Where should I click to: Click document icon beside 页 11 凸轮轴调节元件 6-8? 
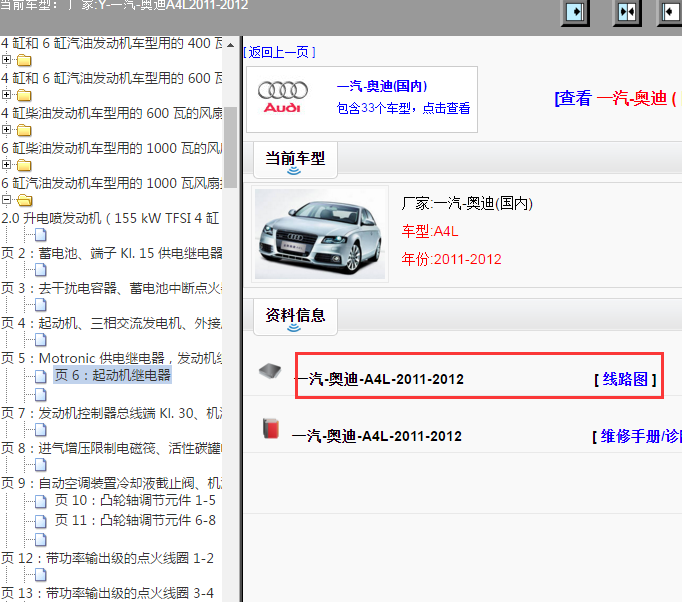40,521
